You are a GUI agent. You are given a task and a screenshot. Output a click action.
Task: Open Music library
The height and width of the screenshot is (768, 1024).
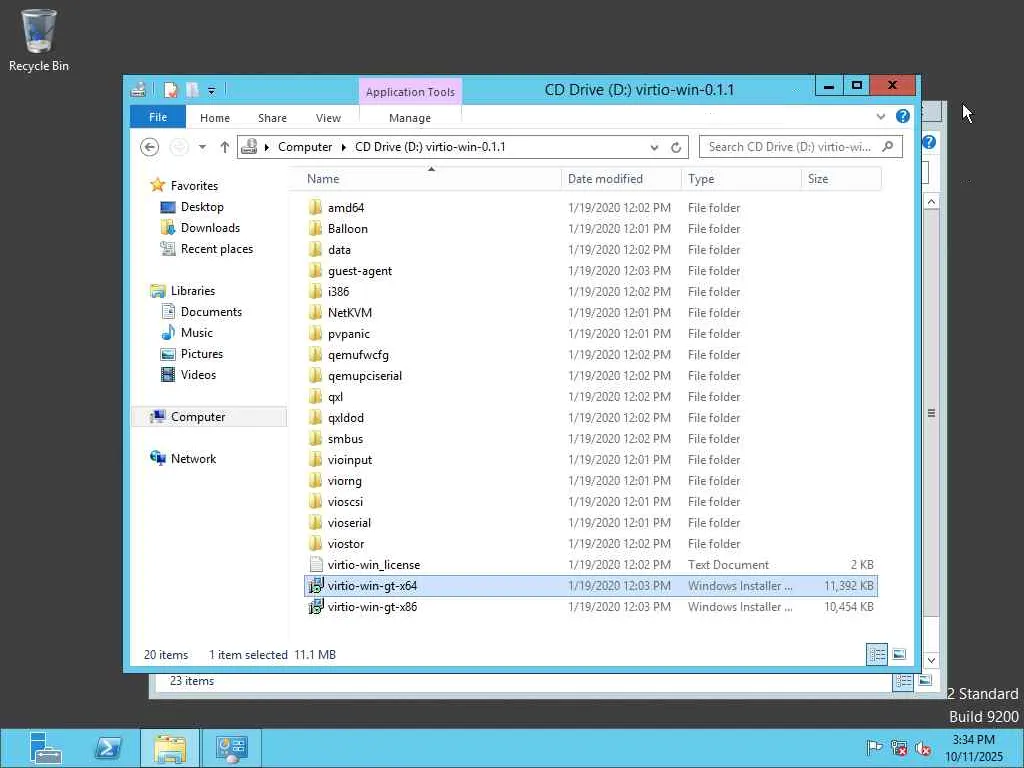pos(197,332)
